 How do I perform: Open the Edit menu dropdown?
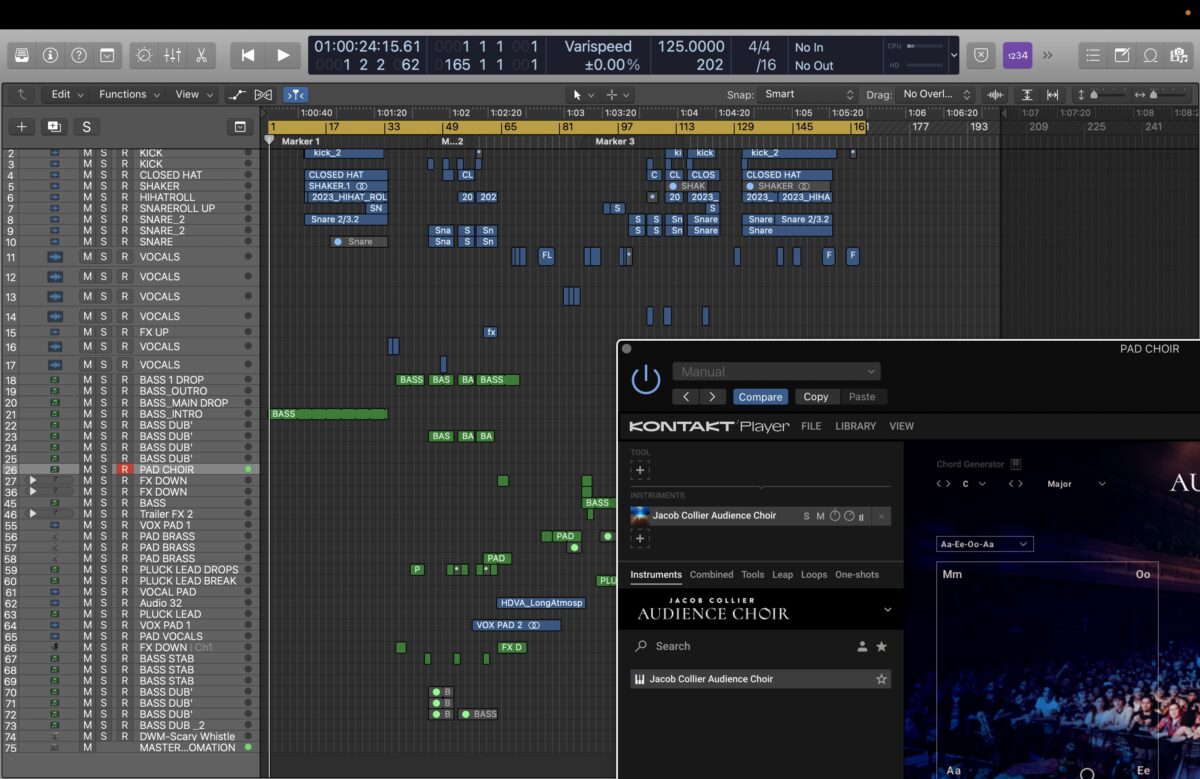pos(68,94)
